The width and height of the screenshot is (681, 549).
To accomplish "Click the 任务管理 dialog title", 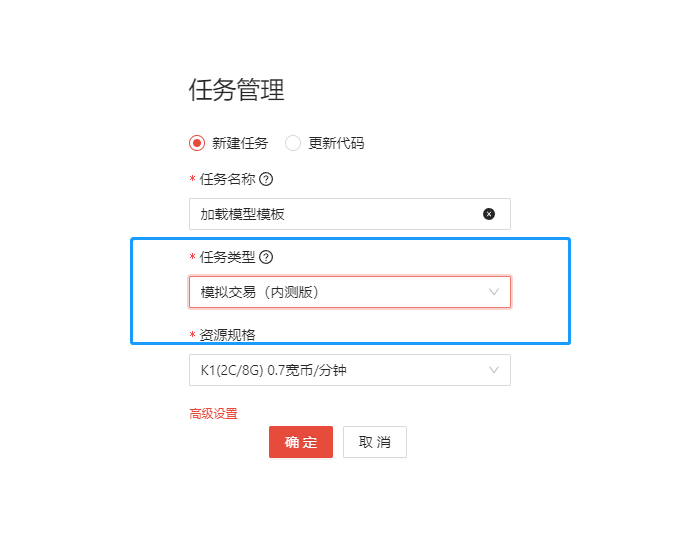I will [237, 90].
